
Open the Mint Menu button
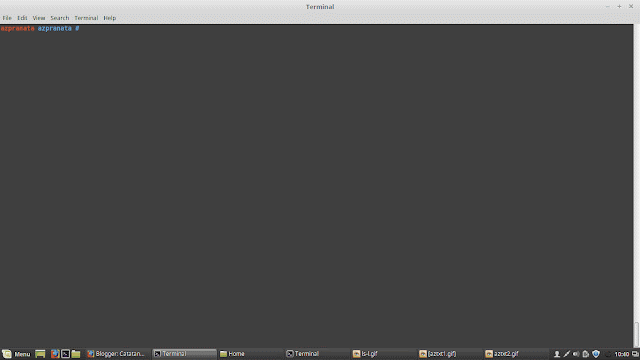pos(16,354)
